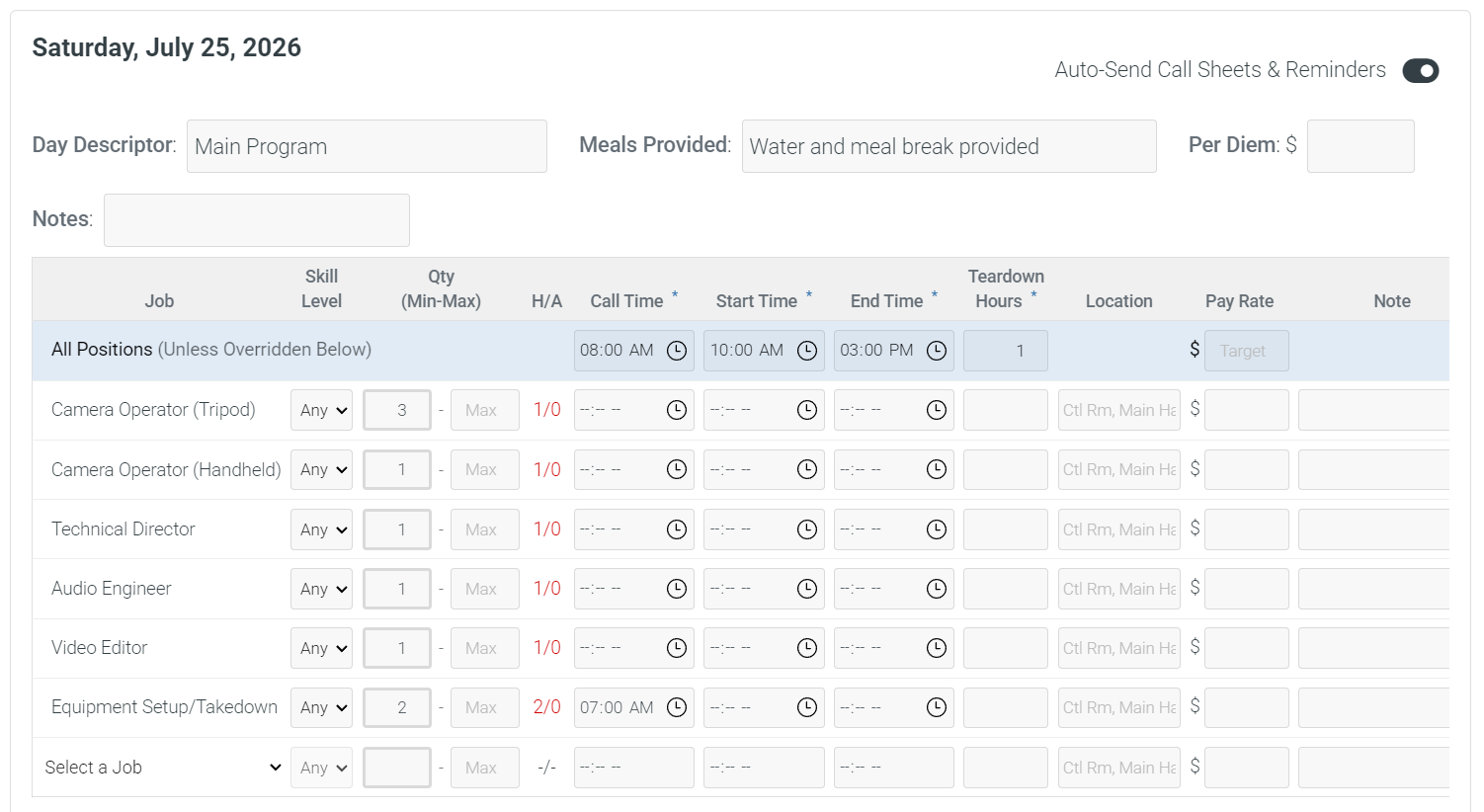Click All Positions Target pay rate field
1484x812 pixels.
click(x=1247, y=351)
